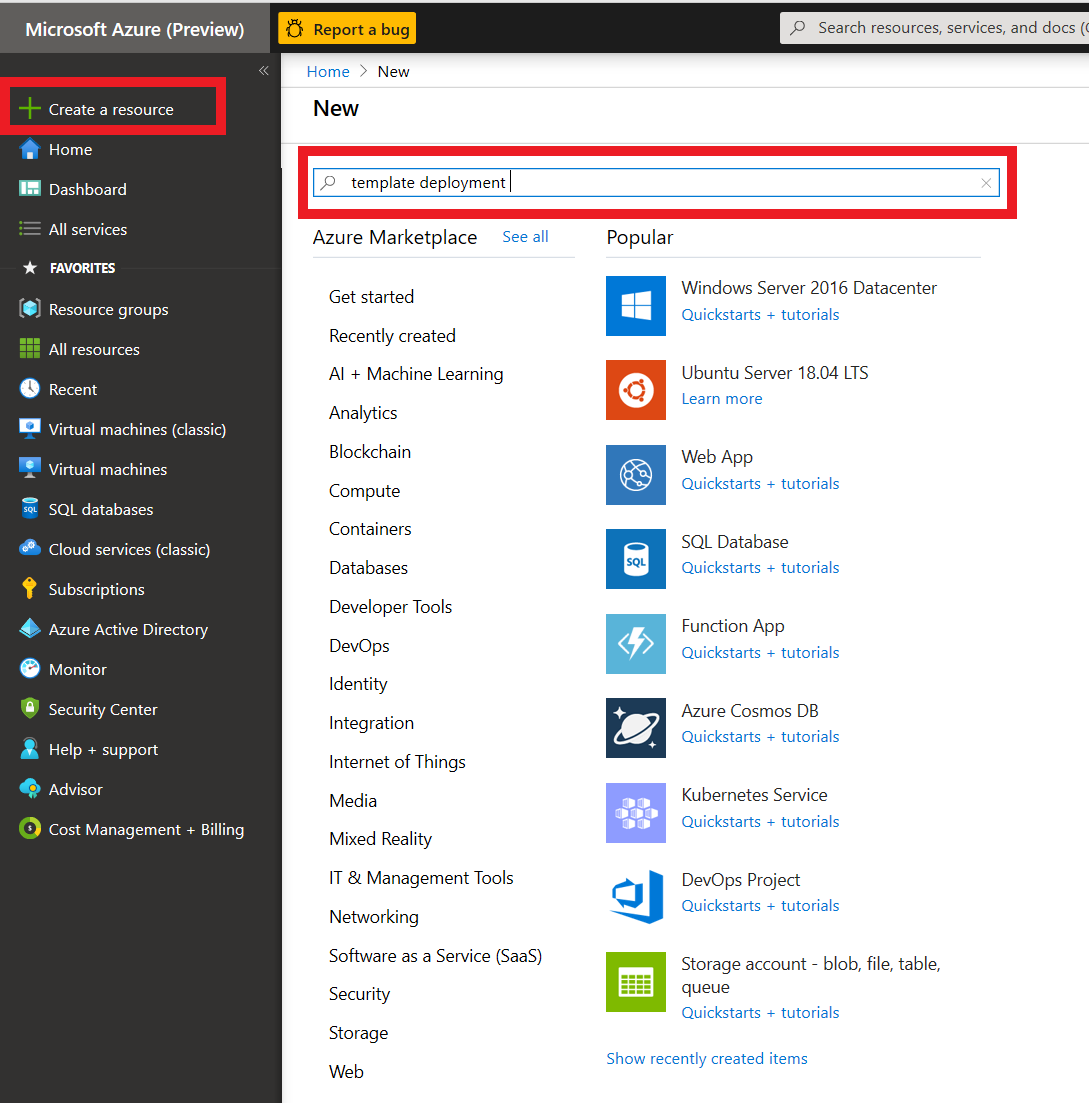
Task: Select the Function App lightning icon
Action: pos(635,644)
